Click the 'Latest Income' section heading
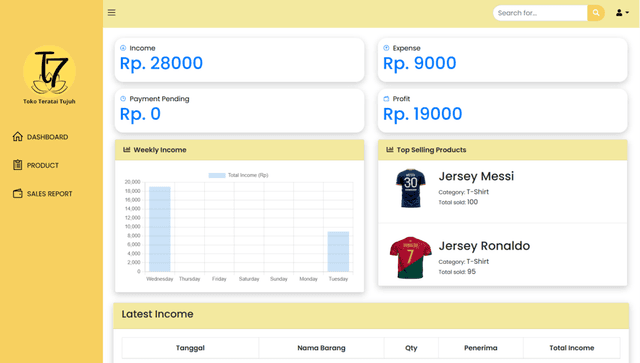Image resolution: width=640 pixels, height=363 pixels. click(157, 314)
